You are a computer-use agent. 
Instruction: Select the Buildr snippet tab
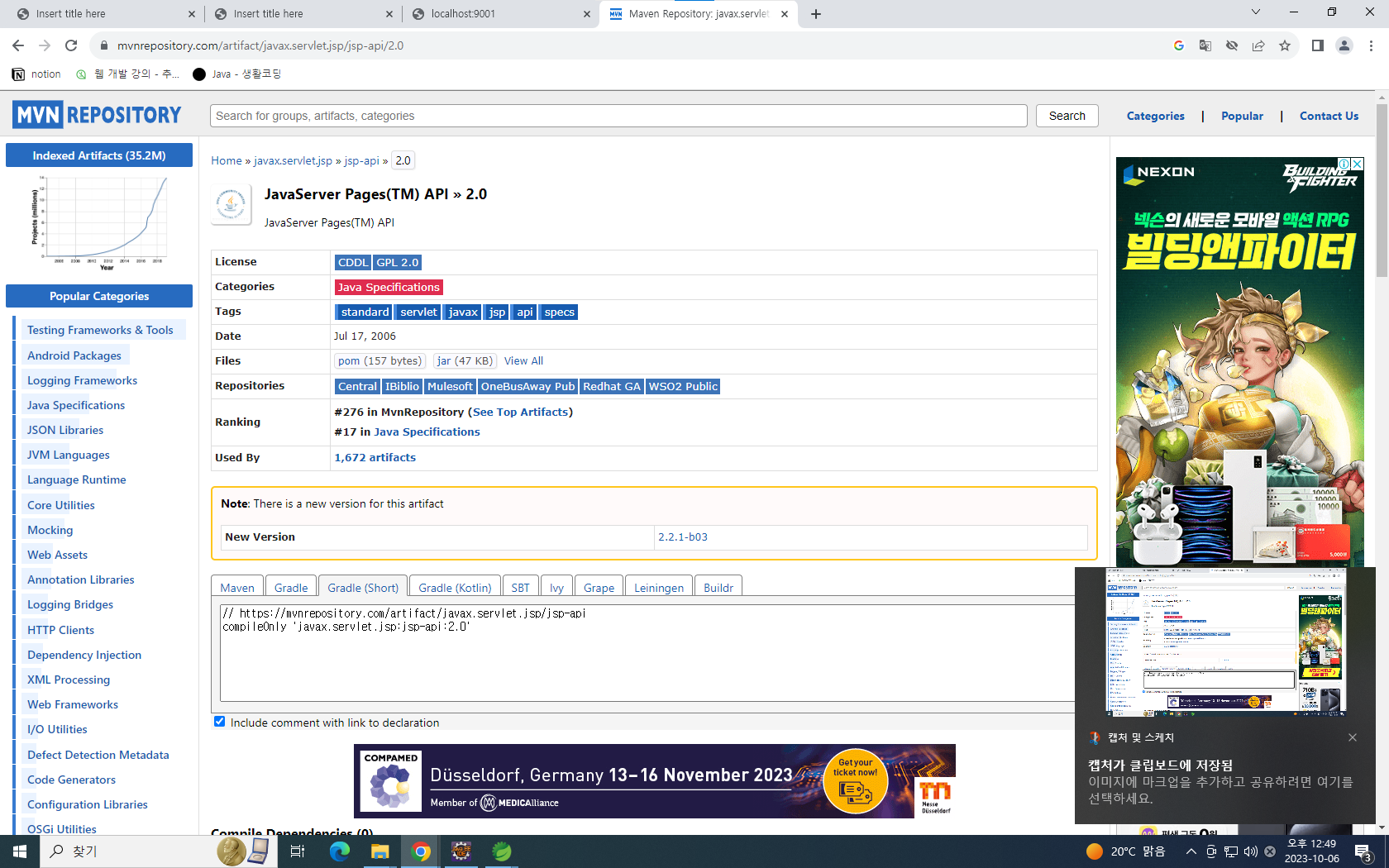(718, 588)
